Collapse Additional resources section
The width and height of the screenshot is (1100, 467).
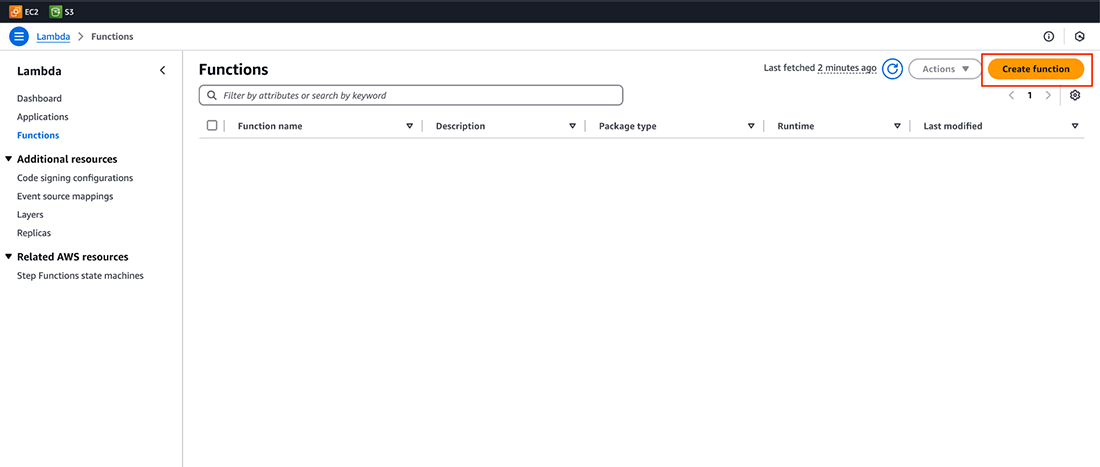(x=8, y=159)
